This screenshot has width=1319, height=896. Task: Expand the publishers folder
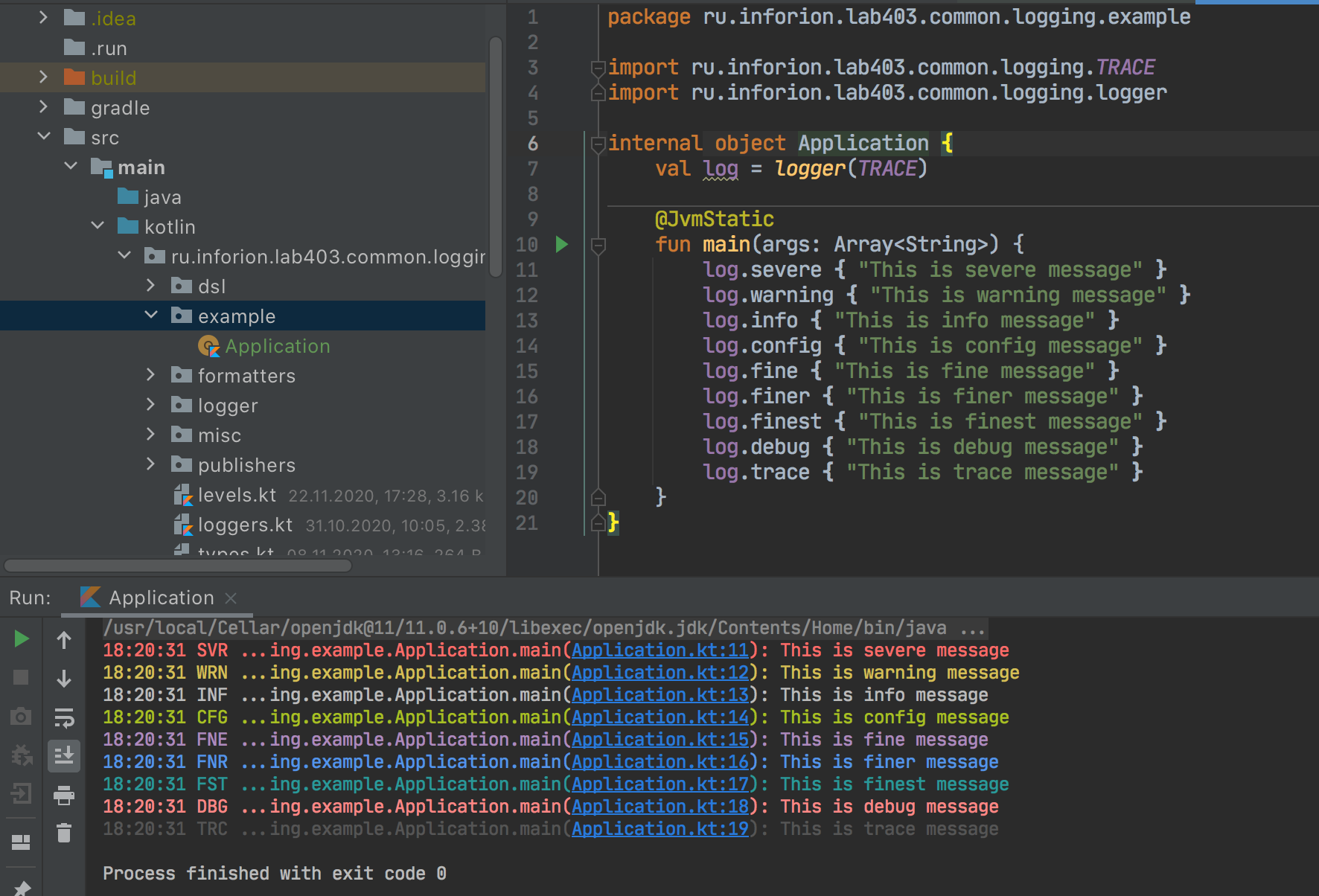click(x=150, y=464)
